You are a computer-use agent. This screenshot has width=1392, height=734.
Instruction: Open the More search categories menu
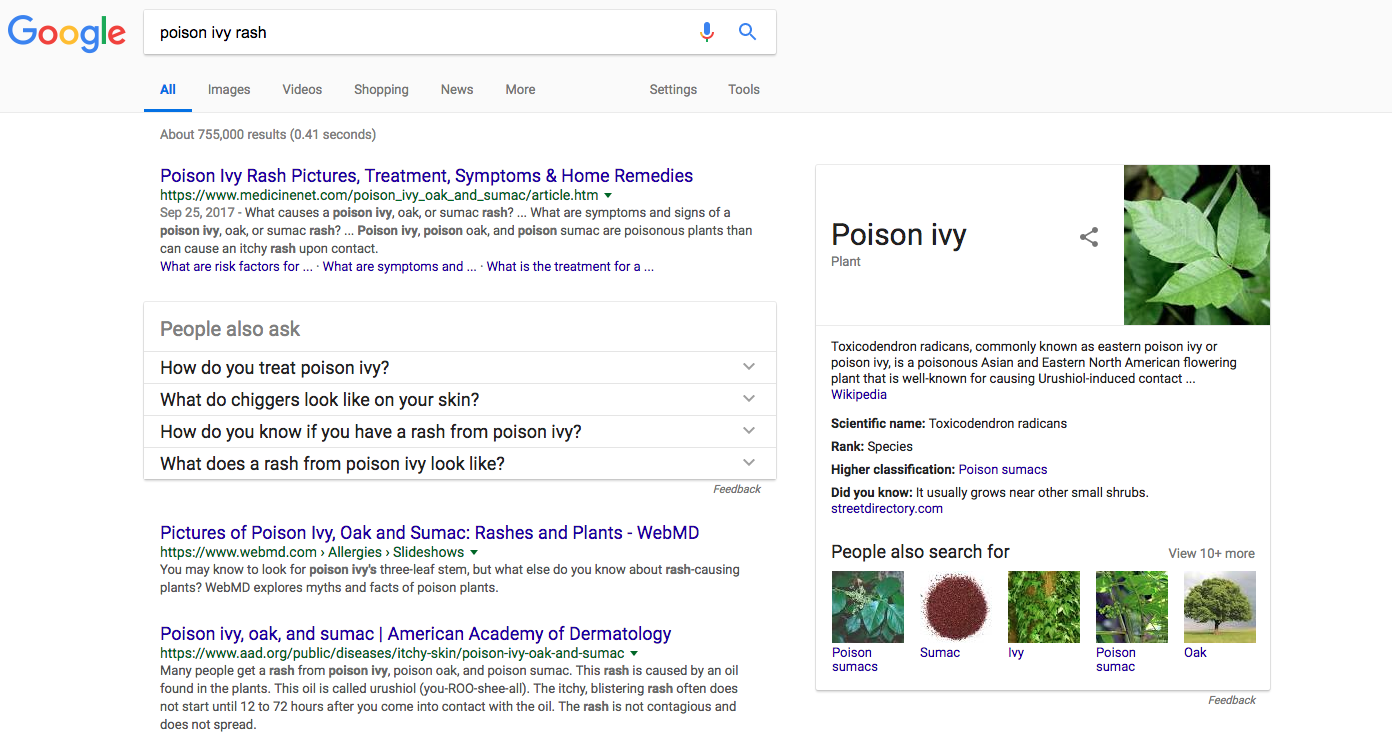click(x=520, y=89)
